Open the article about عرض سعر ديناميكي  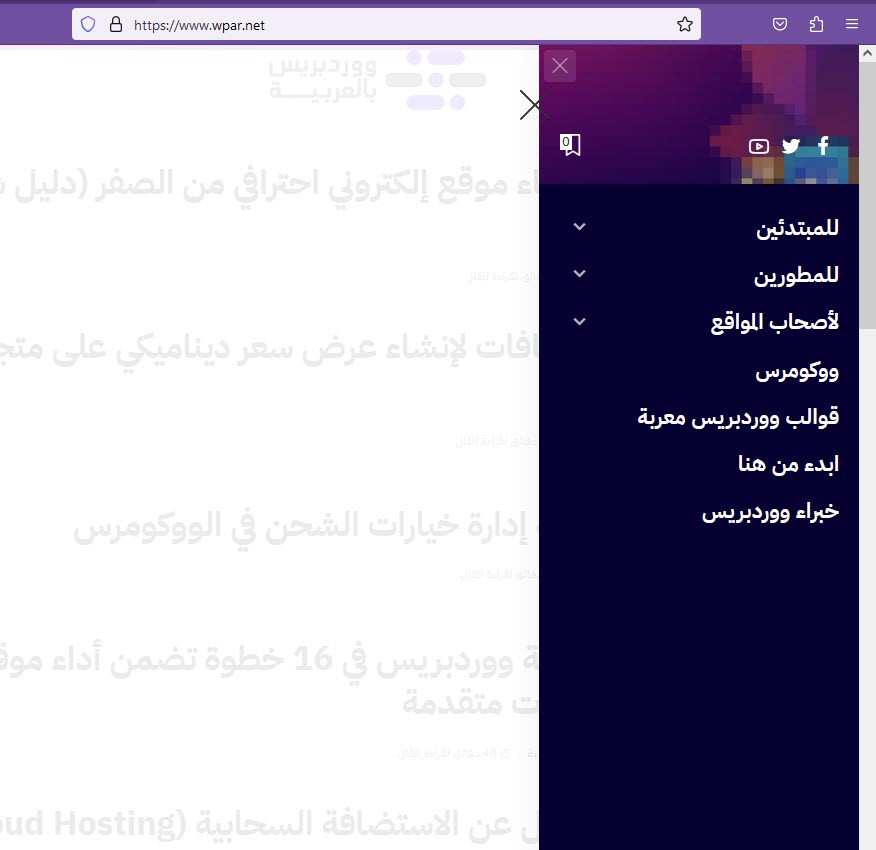[269, 348]
